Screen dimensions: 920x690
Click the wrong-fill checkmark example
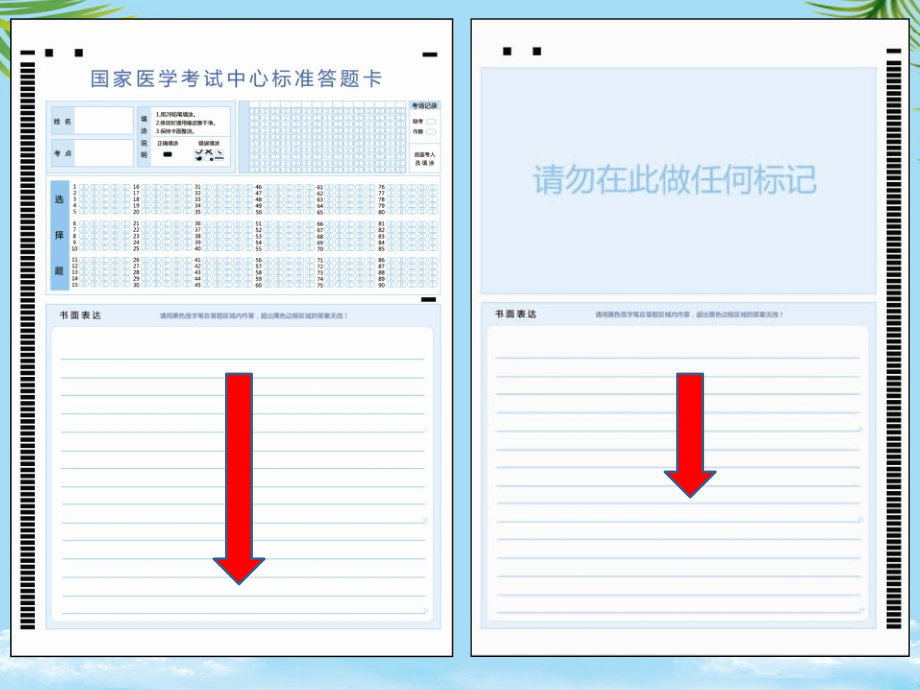tap(199, 153)
